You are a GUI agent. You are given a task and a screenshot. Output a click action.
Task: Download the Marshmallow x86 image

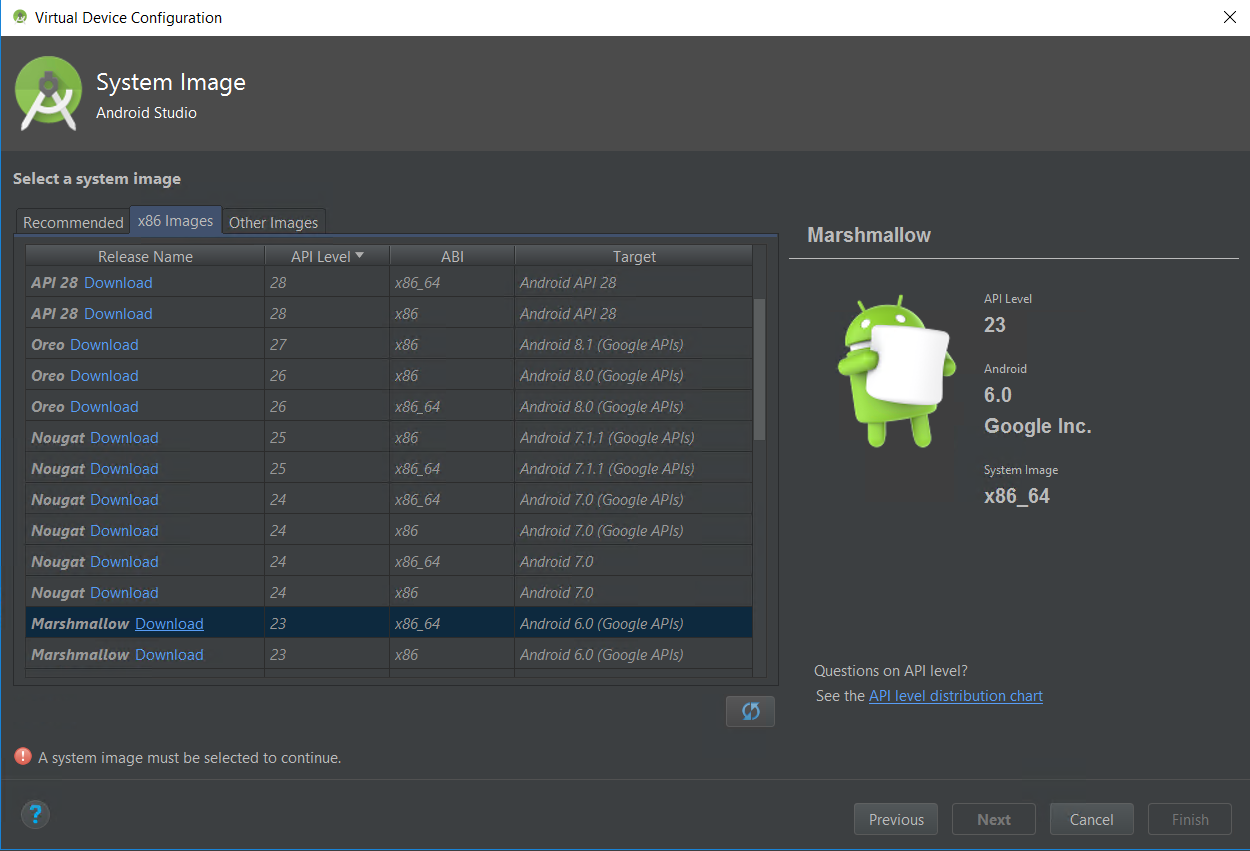pos(169,655)
